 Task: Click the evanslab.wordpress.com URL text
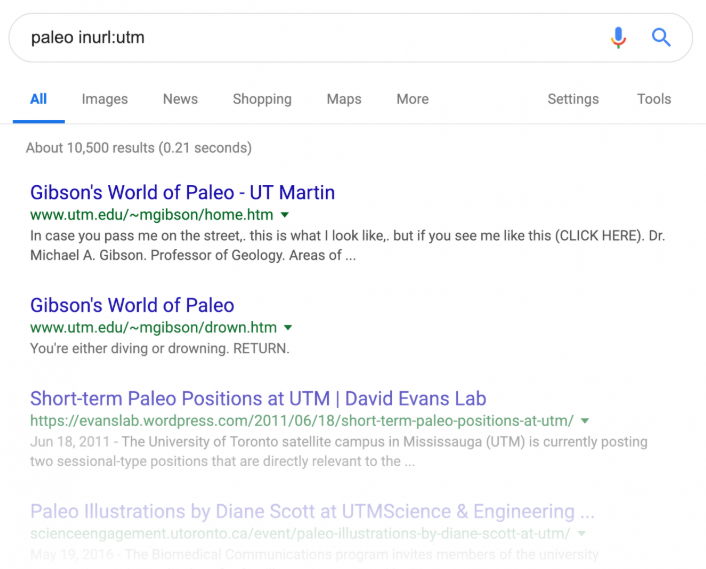point(302,420)
